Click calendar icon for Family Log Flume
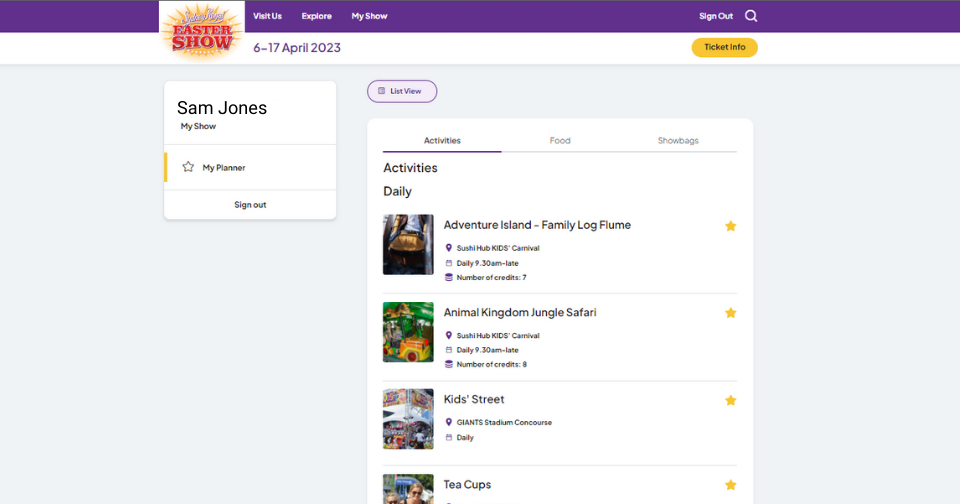Viewport: 960px width, 504px height. tap(449, 263)
